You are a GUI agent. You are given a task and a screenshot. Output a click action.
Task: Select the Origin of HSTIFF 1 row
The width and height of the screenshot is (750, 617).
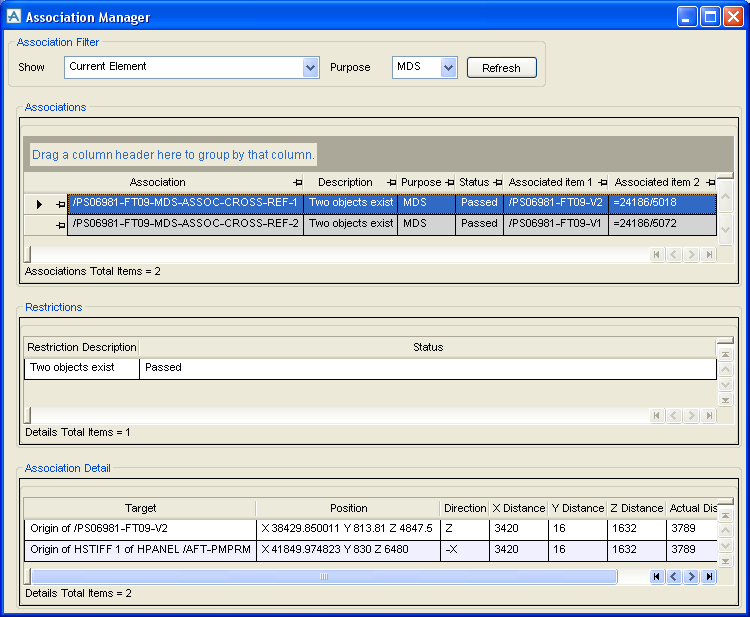point(140,549)
